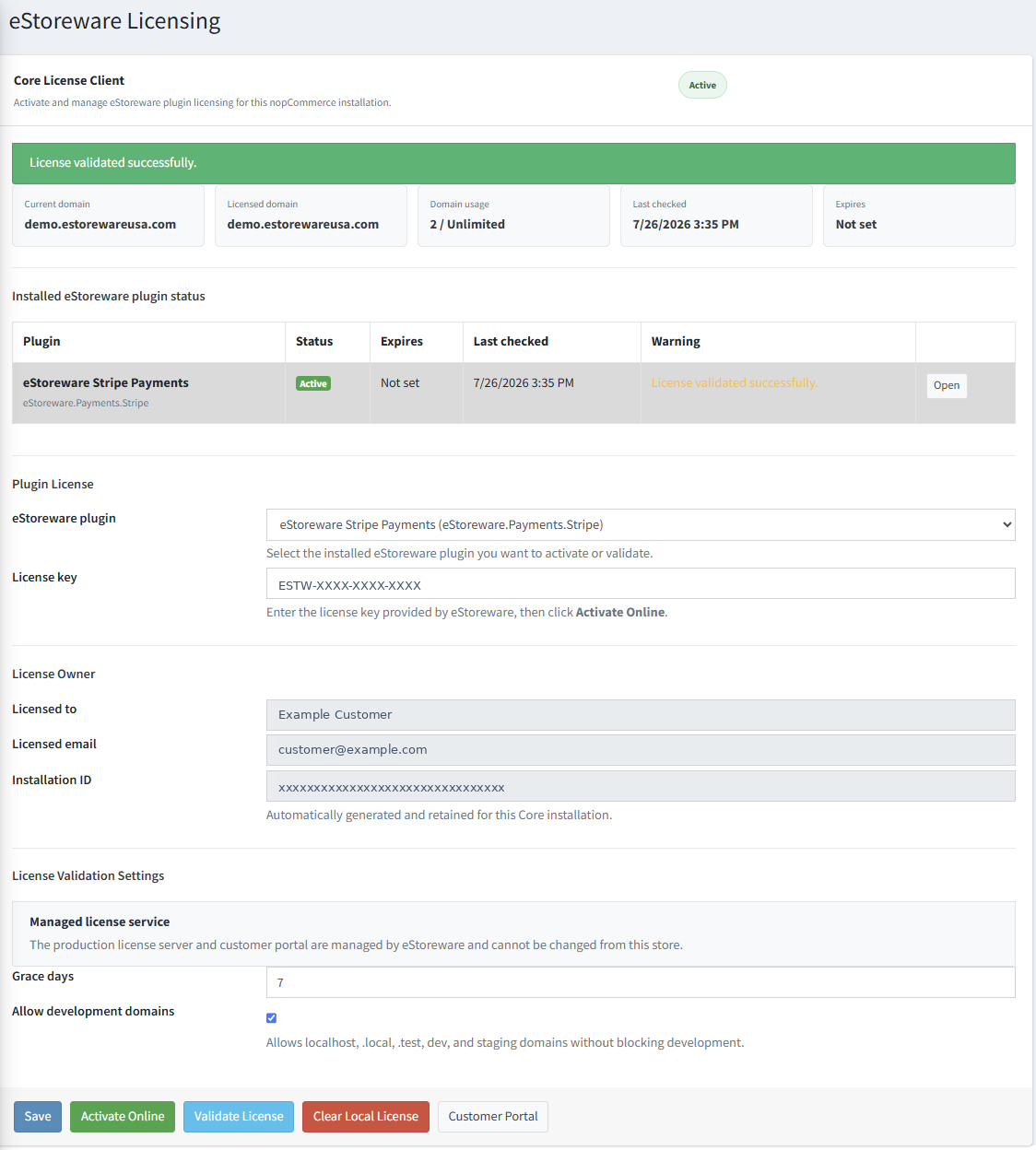Image resolution: width=1036 pixels, height=1150 pixels.
Task: Click the Save button
Action: [38, 1116]
